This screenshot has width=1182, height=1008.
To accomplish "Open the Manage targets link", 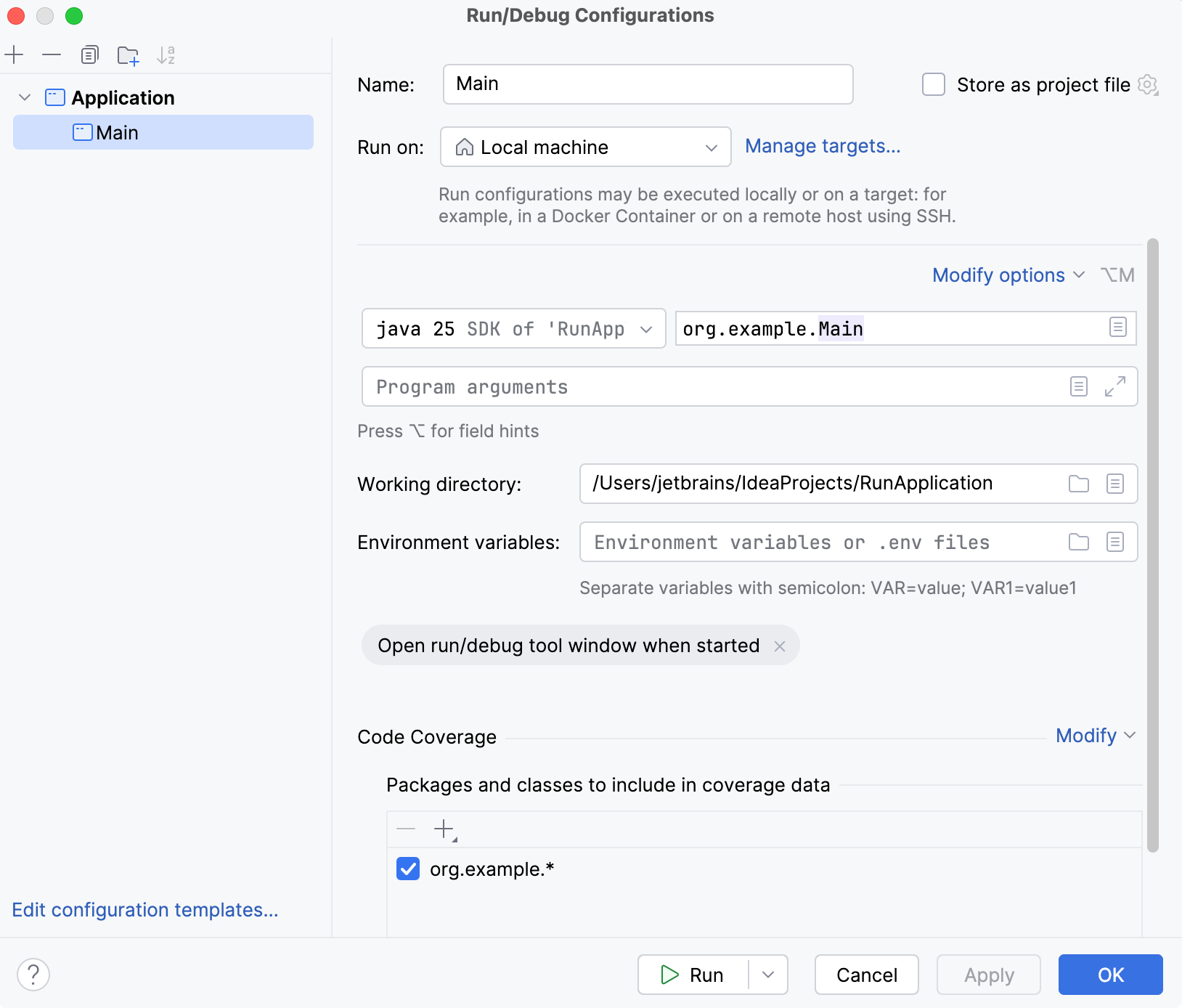I will point(823,146).
